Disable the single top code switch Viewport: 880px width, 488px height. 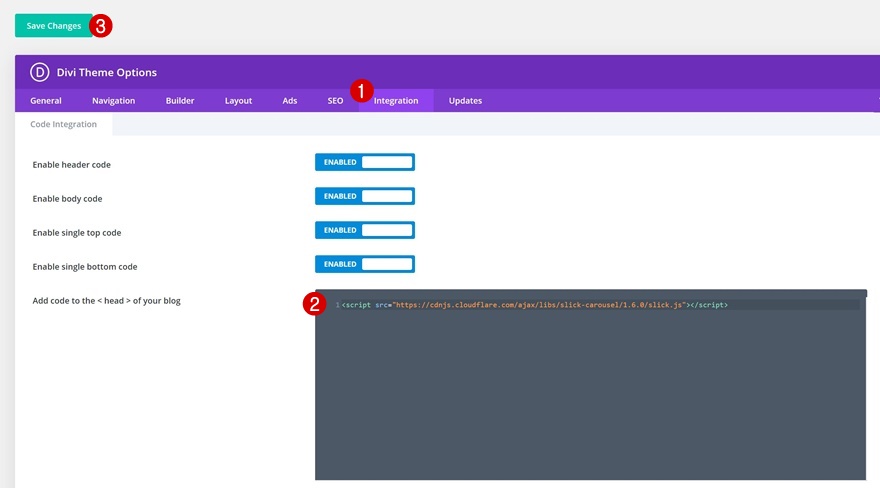[365, 230]
